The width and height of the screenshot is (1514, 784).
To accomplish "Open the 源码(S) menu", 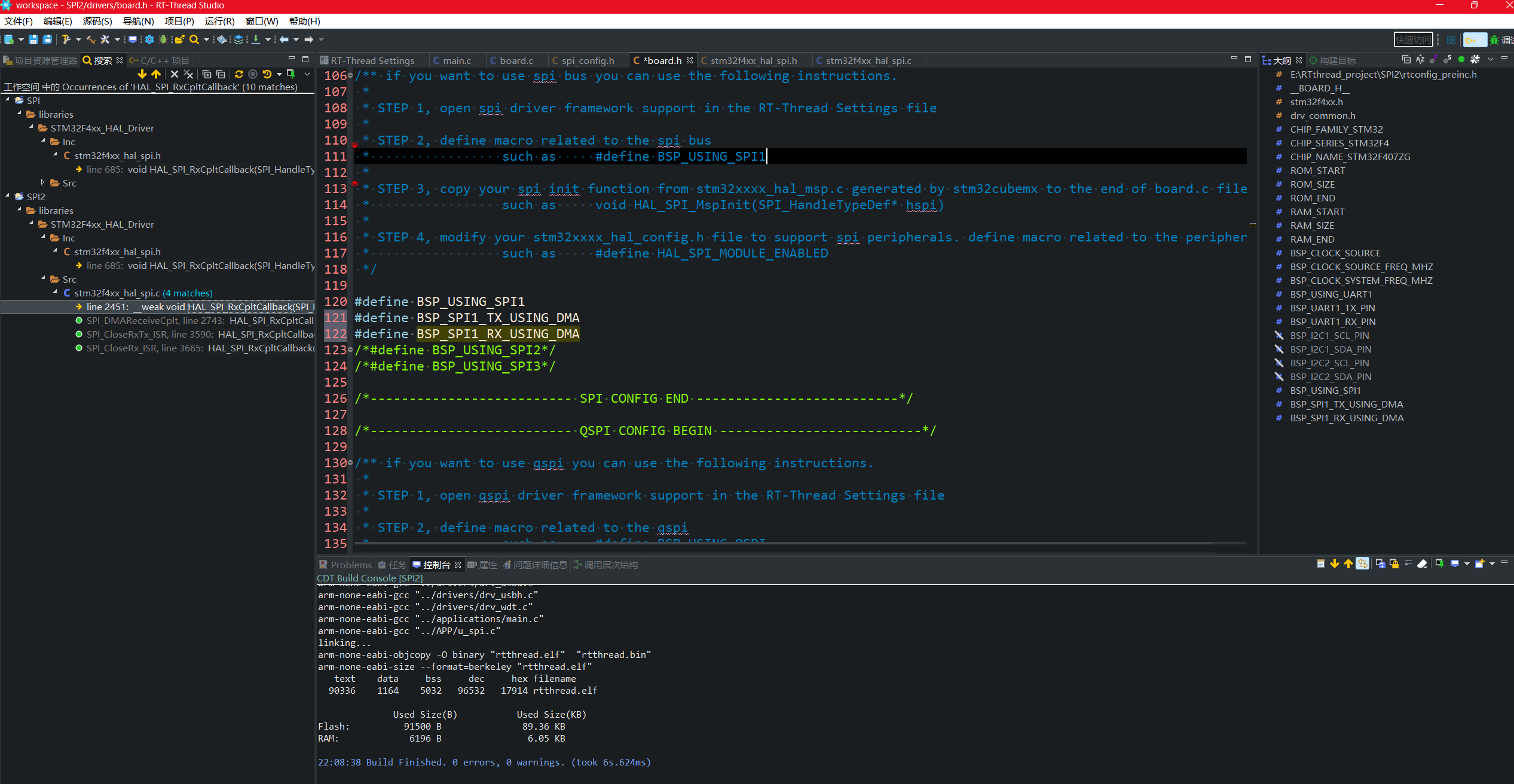I will click(x=97, y=21).
